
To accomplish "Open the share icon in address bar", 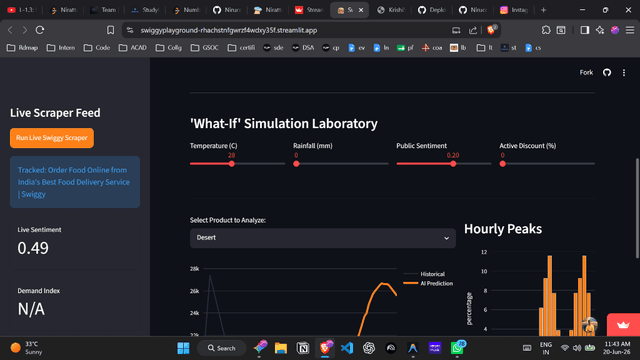I will pos(473,30).
